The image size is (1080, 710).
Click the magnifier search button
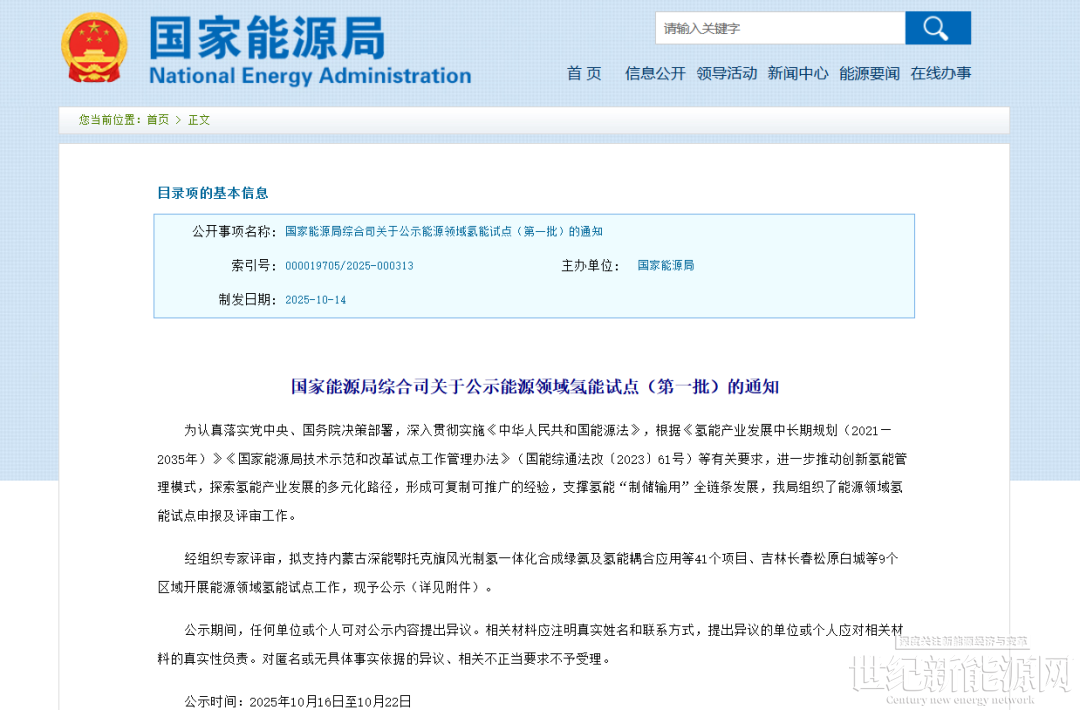point(937,28)
